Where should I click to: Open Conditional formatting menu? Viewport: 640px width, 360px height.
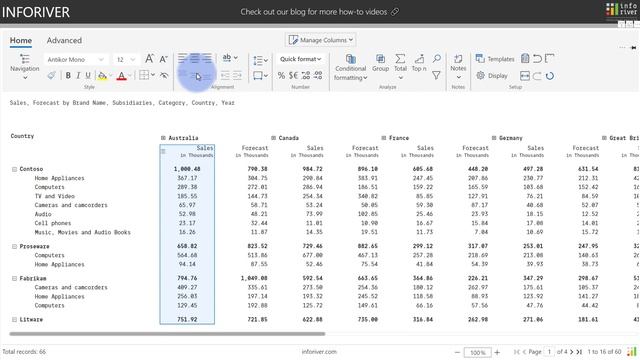point(351,67)
